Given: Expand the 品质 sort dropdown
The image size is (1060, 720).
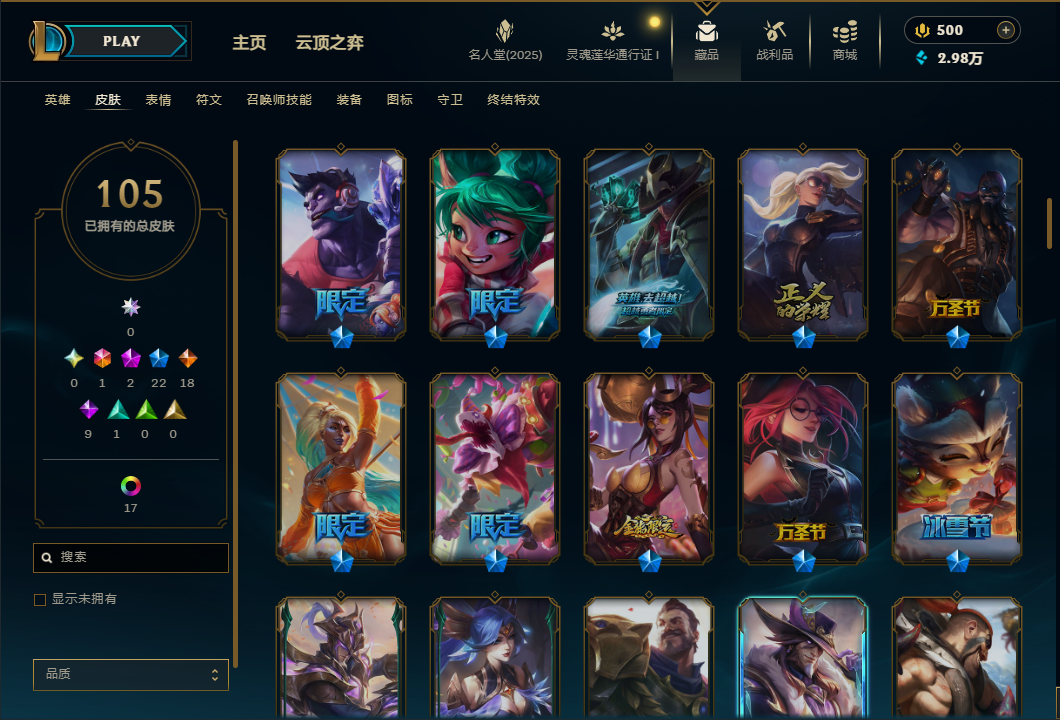Looking at the screenshot, I should (x=130, y=674).
